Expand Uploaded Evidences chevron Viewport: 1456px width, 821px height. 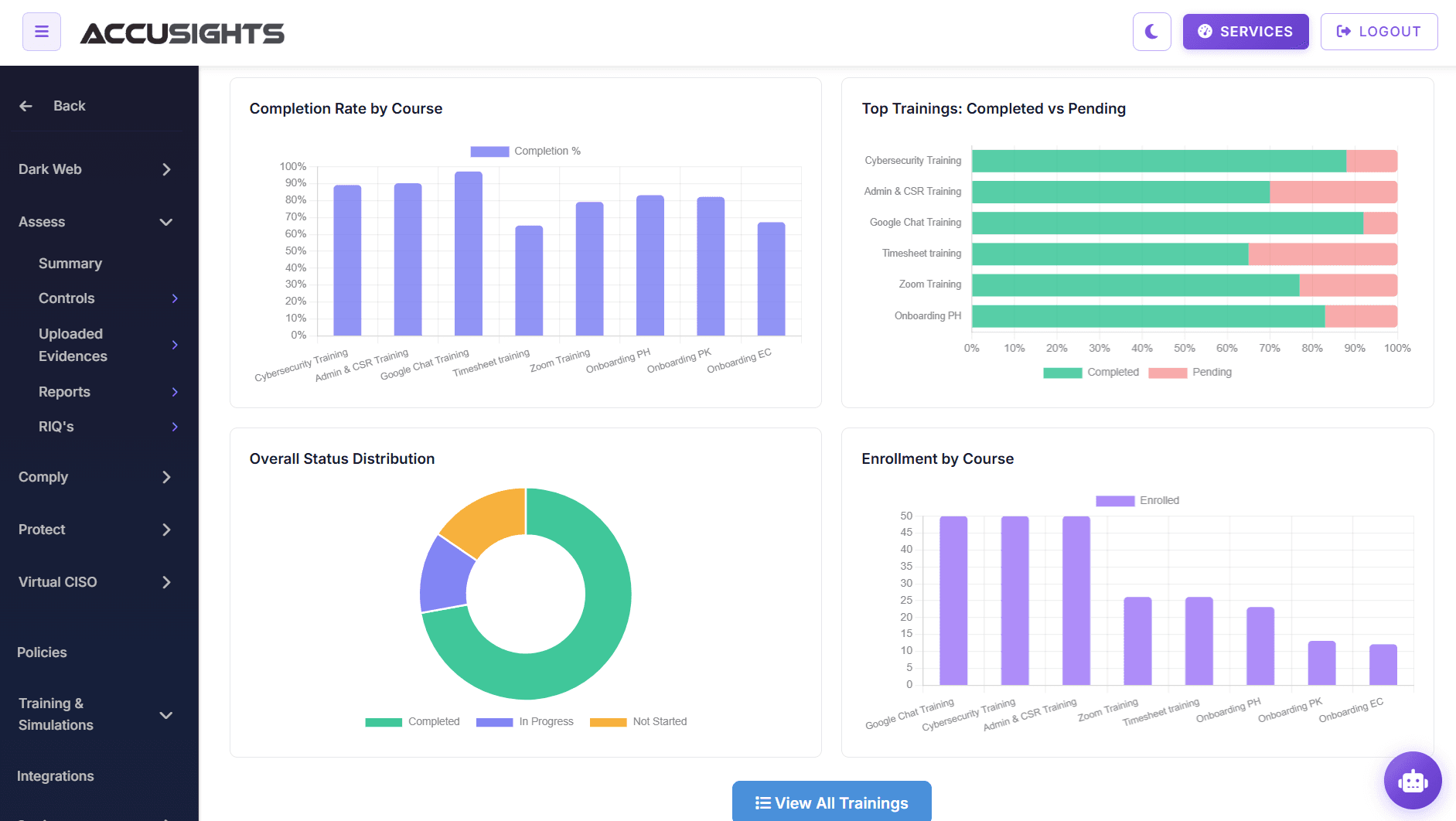(x=175, y=345)
